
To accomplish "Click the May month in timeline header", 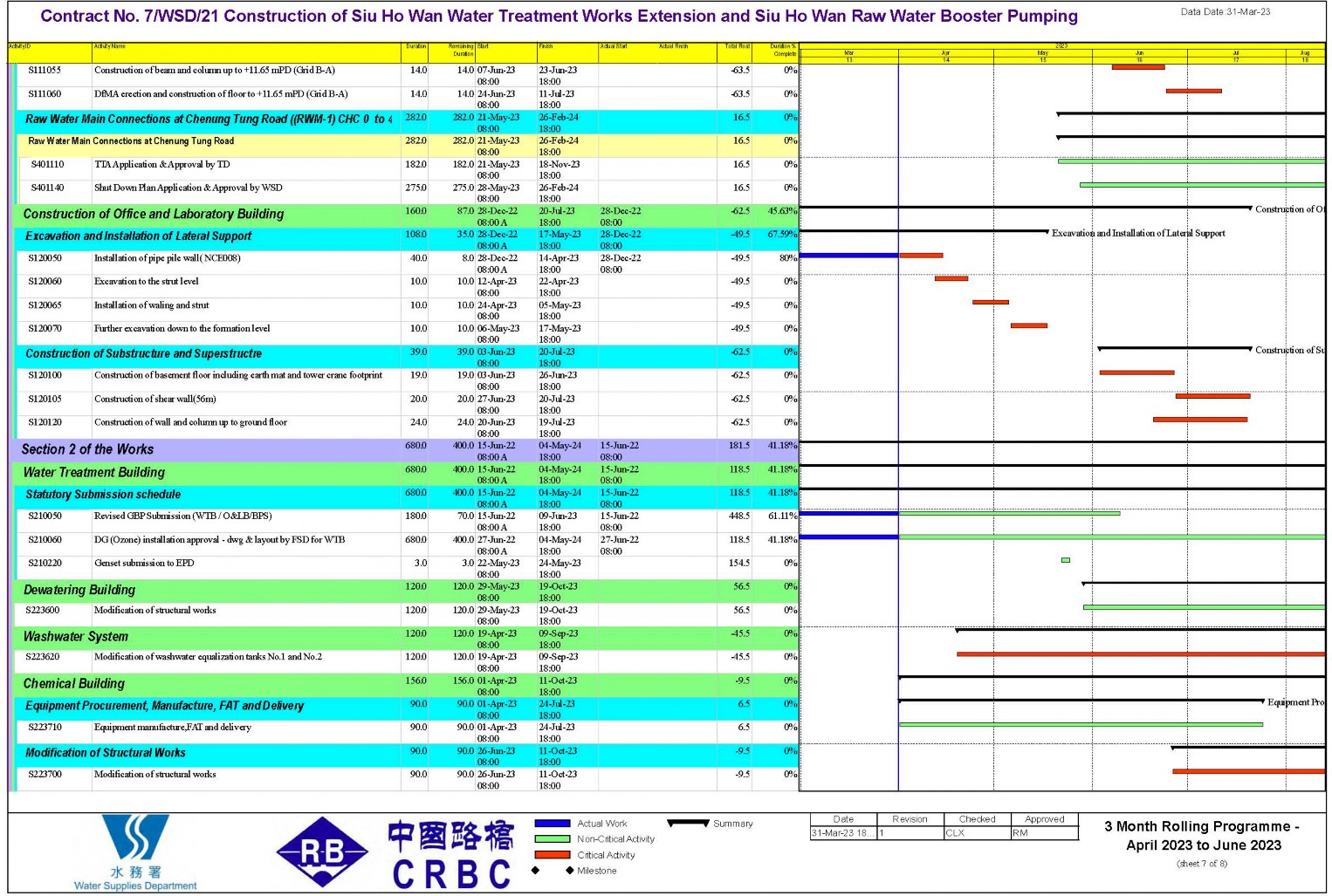I will (x=1042, y=53).
